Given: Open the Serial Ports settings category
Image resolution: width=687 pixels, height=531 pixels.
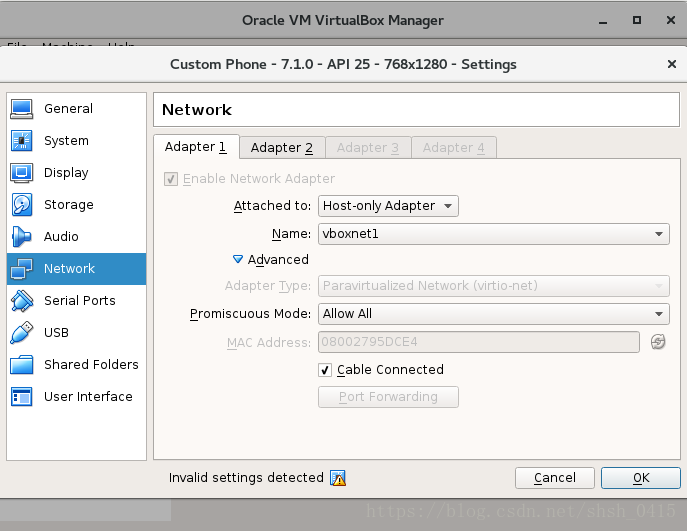Looking at the screenshot, I should [x=77, y=301].
